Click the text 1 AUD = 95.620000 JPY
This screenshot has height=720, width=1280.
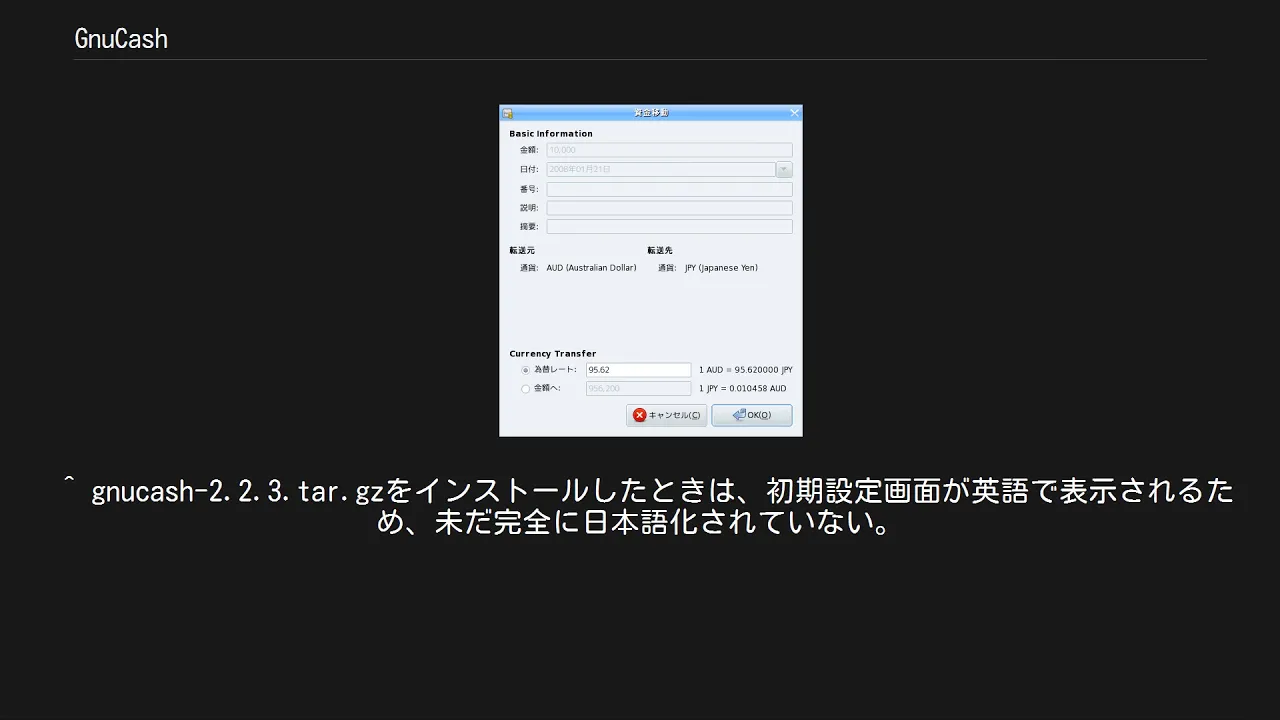pyautogui.click(x=746, y=370)
